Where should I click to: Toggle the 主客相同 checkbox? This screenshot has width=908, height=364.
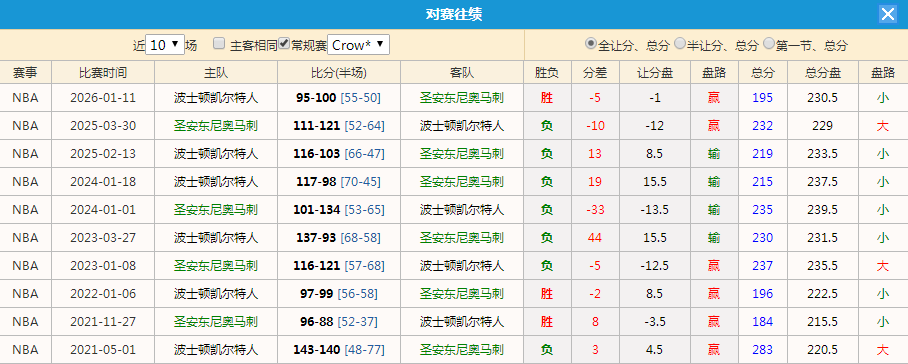(x=219, y=43)
